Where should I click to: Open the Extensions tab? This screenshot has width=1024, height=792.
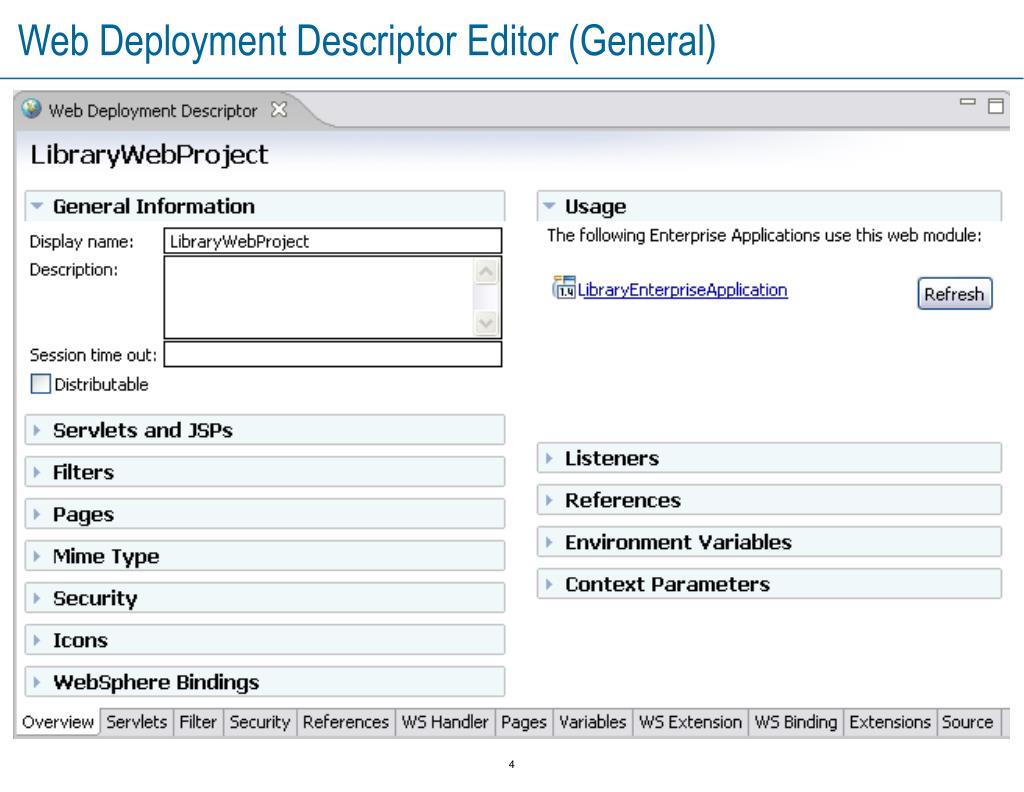coord(890,722)
